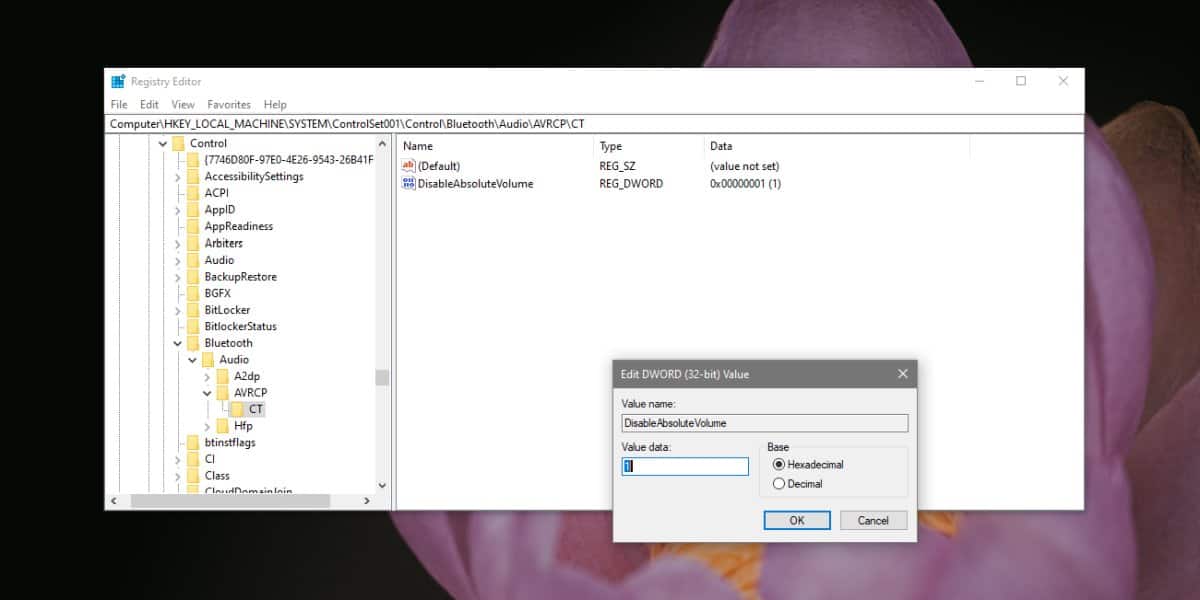Click the Registry Editor app icon in title bar

pyautogui.click(x=118, y=82)
